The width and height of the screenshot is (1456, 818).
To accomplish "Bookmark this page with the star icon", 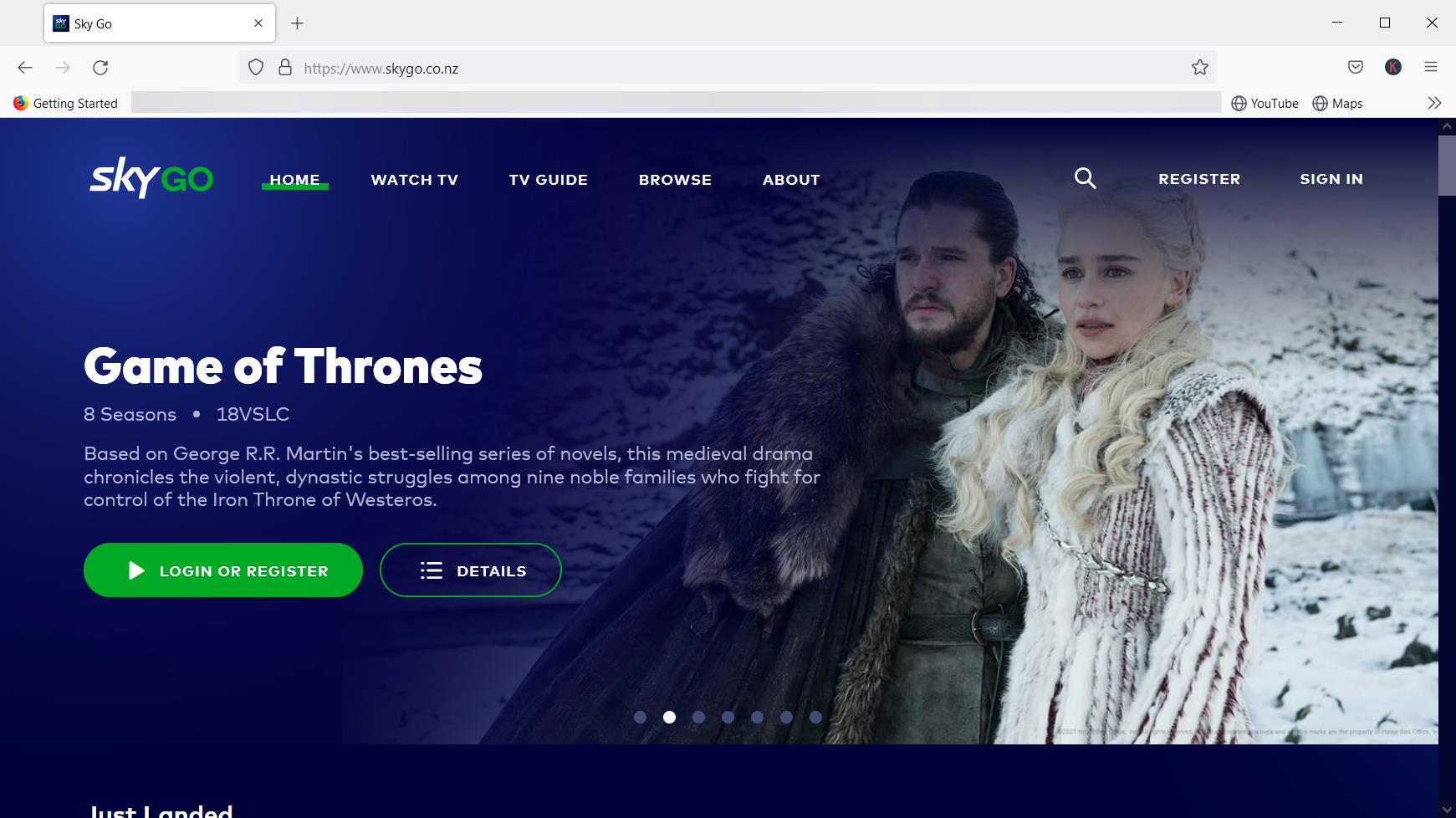I will coord(1200,68).
